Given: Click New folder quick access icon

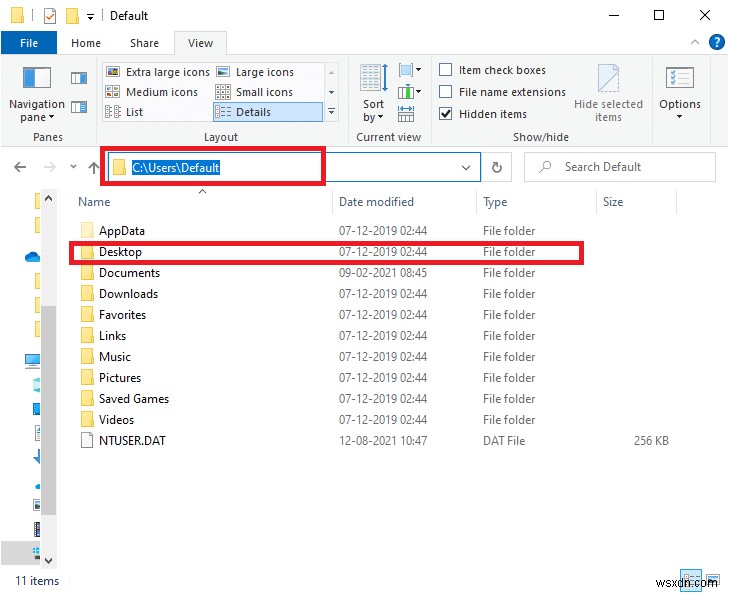Looking at the screenshot, I should tap(72, 16).
